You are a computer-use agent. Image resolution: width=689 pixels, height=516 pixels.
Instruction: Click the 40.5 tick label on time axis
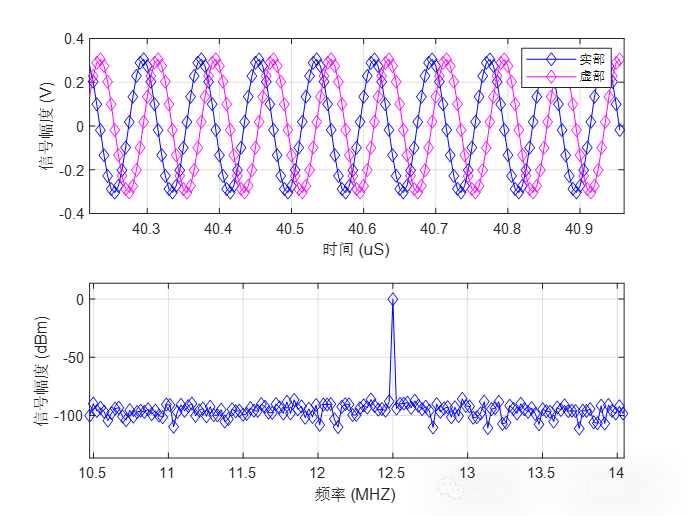[290, 229]
